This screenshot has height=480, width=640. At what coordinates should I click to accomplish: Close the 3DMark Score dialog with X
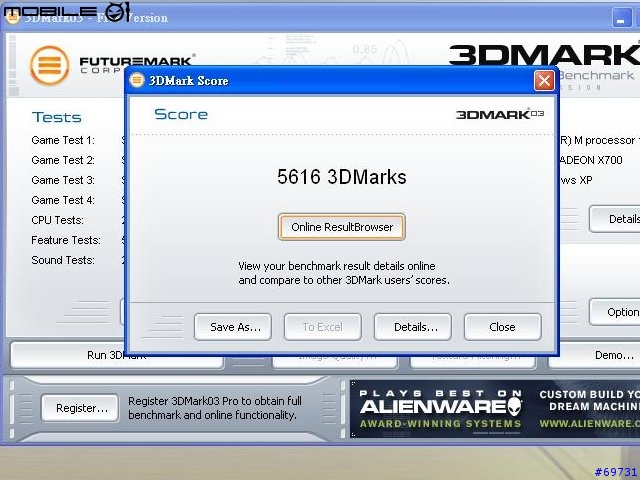(544, 80)
